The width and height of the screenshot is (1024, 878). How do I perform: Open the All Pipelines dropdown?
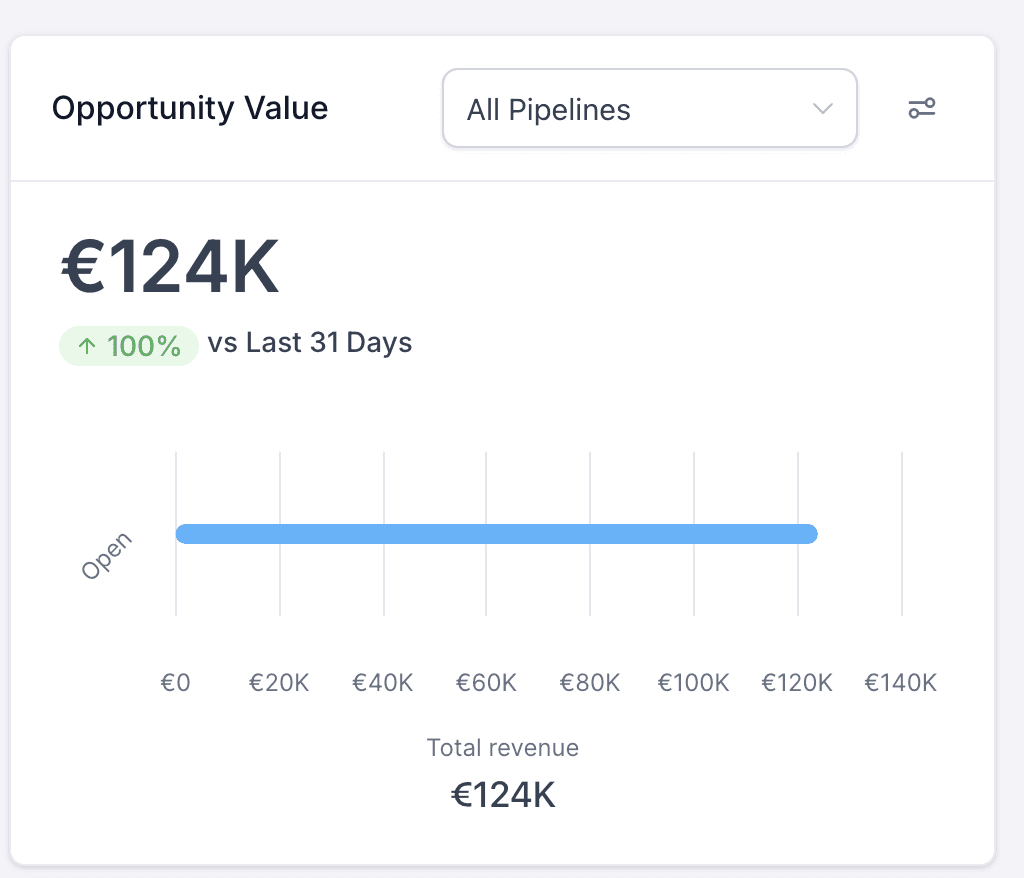pos(649,109)
